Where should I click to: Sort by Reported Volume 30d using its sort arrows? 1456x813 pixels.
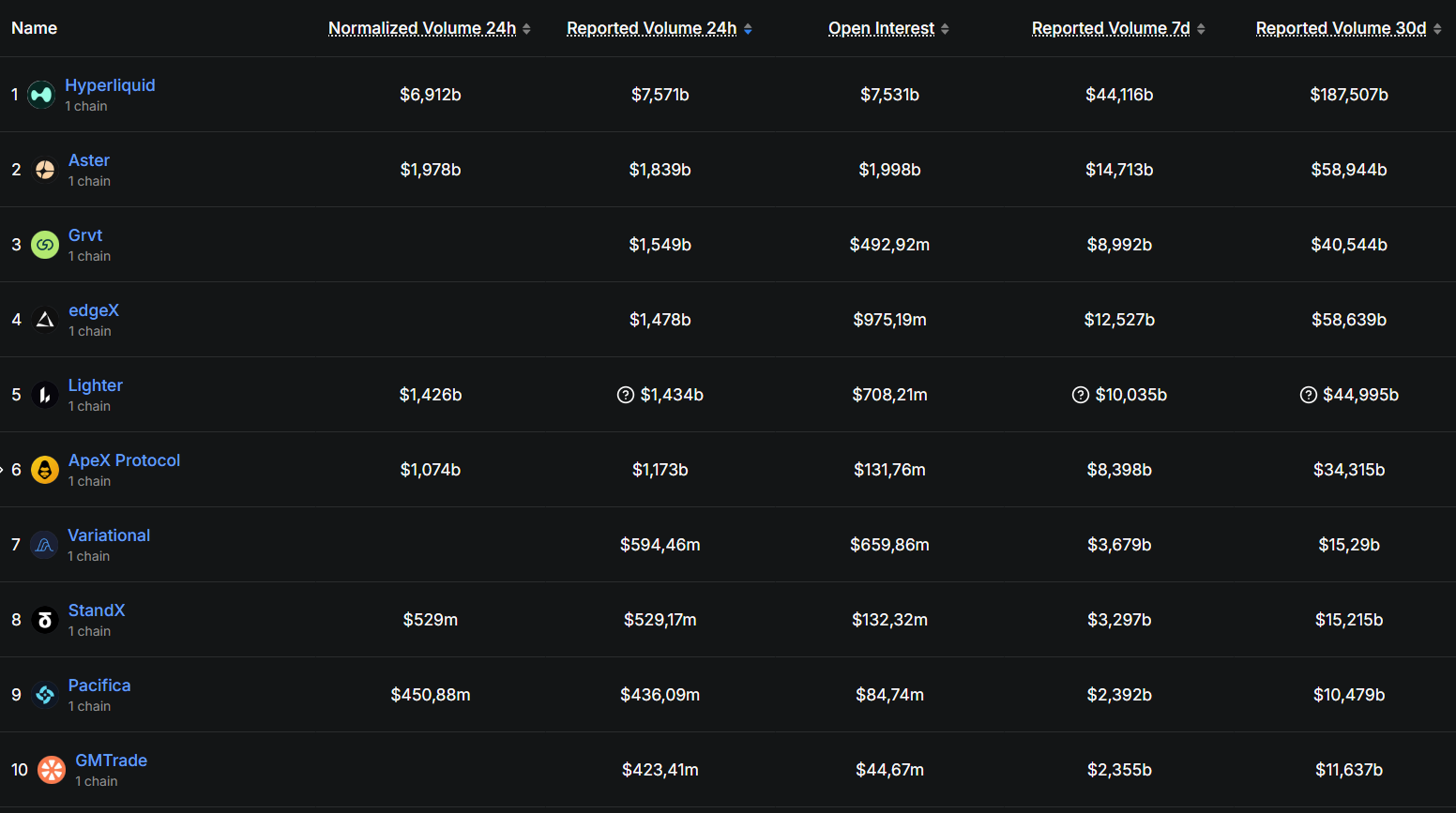coord(1437,29)
